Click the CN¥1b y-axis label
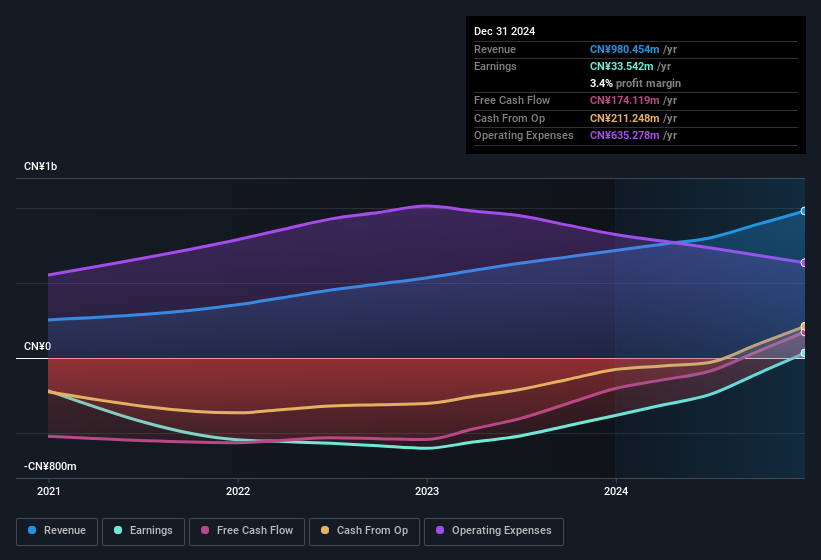Image resolution: width=821 pixels, height=560 pixels. pyautogui.click(x=40, y=166)
